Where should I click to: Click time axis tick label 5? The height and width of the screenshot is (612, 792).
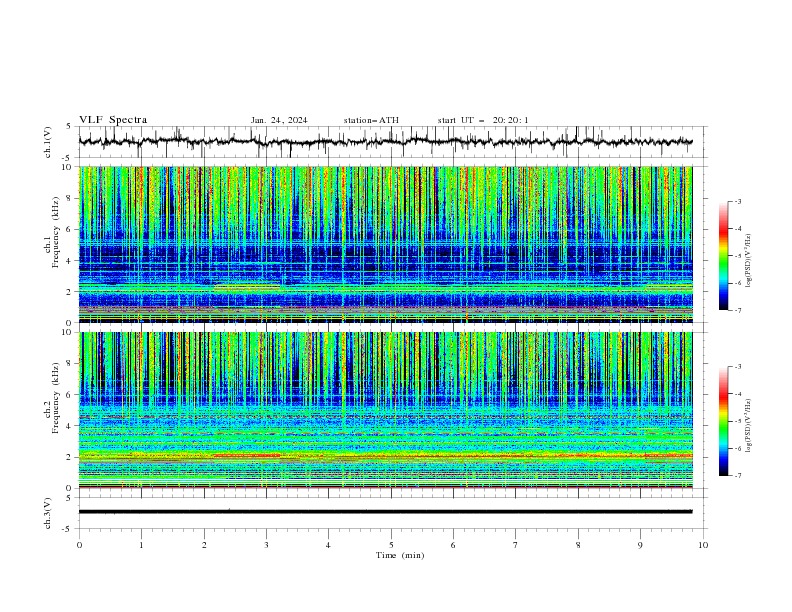click(391, 545)
